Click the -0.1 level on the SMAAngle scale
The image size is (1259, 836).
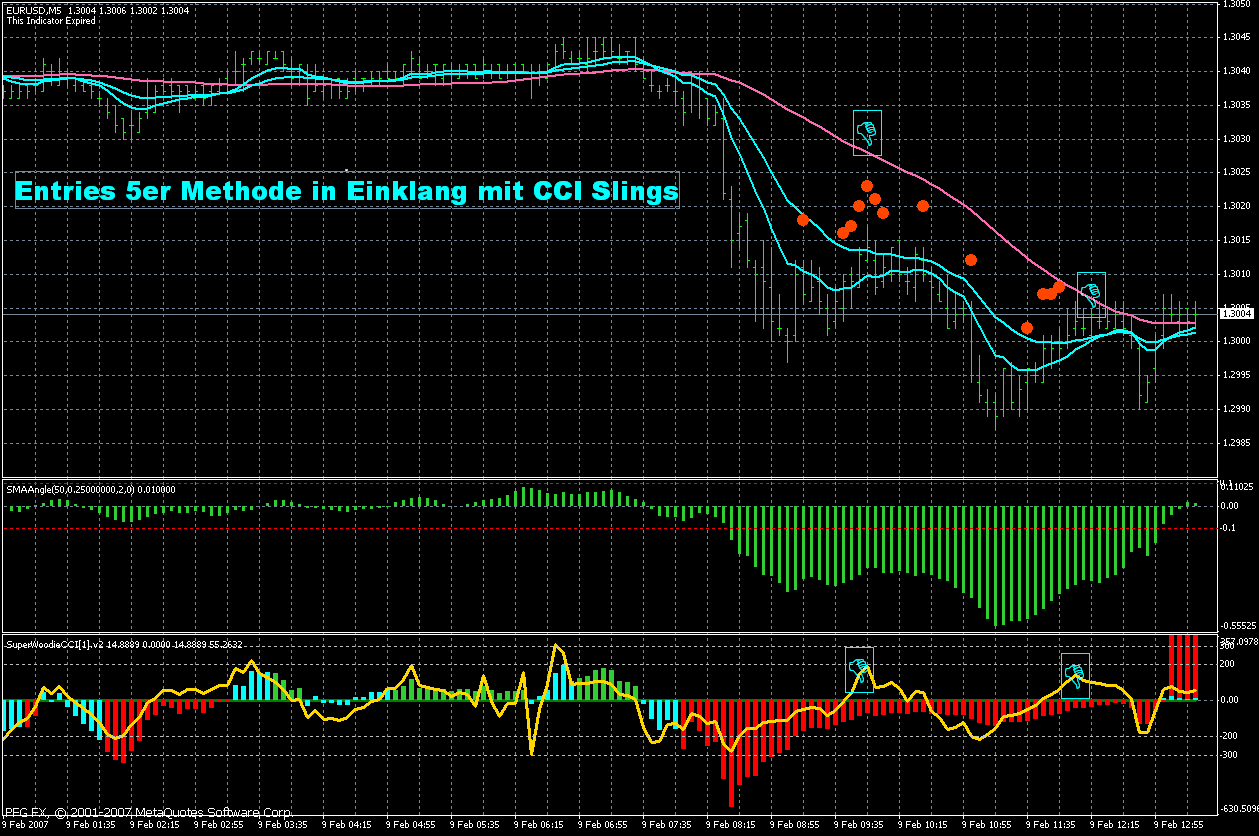point(1229,527)
